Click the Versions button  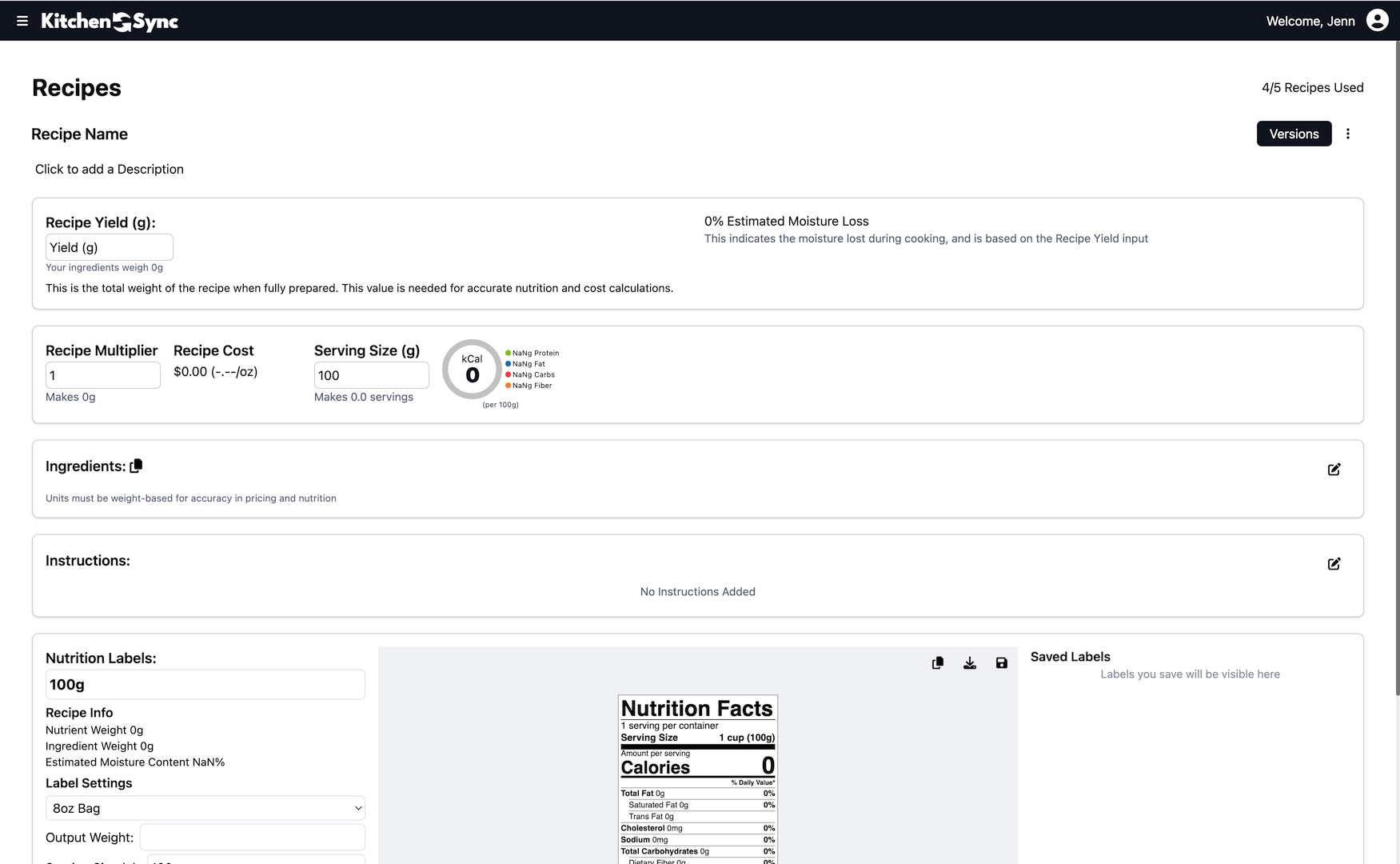pyautogui.click(x=1294, y=134)
